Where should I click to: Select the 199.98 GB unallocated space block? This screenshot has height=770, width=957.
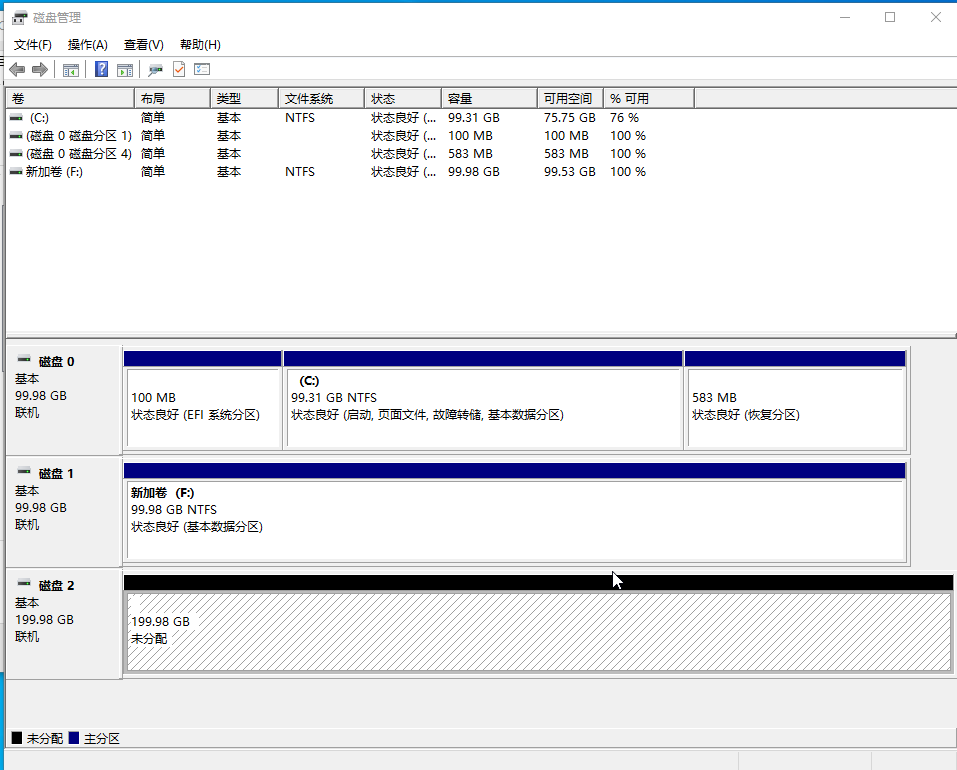[538, 630]
